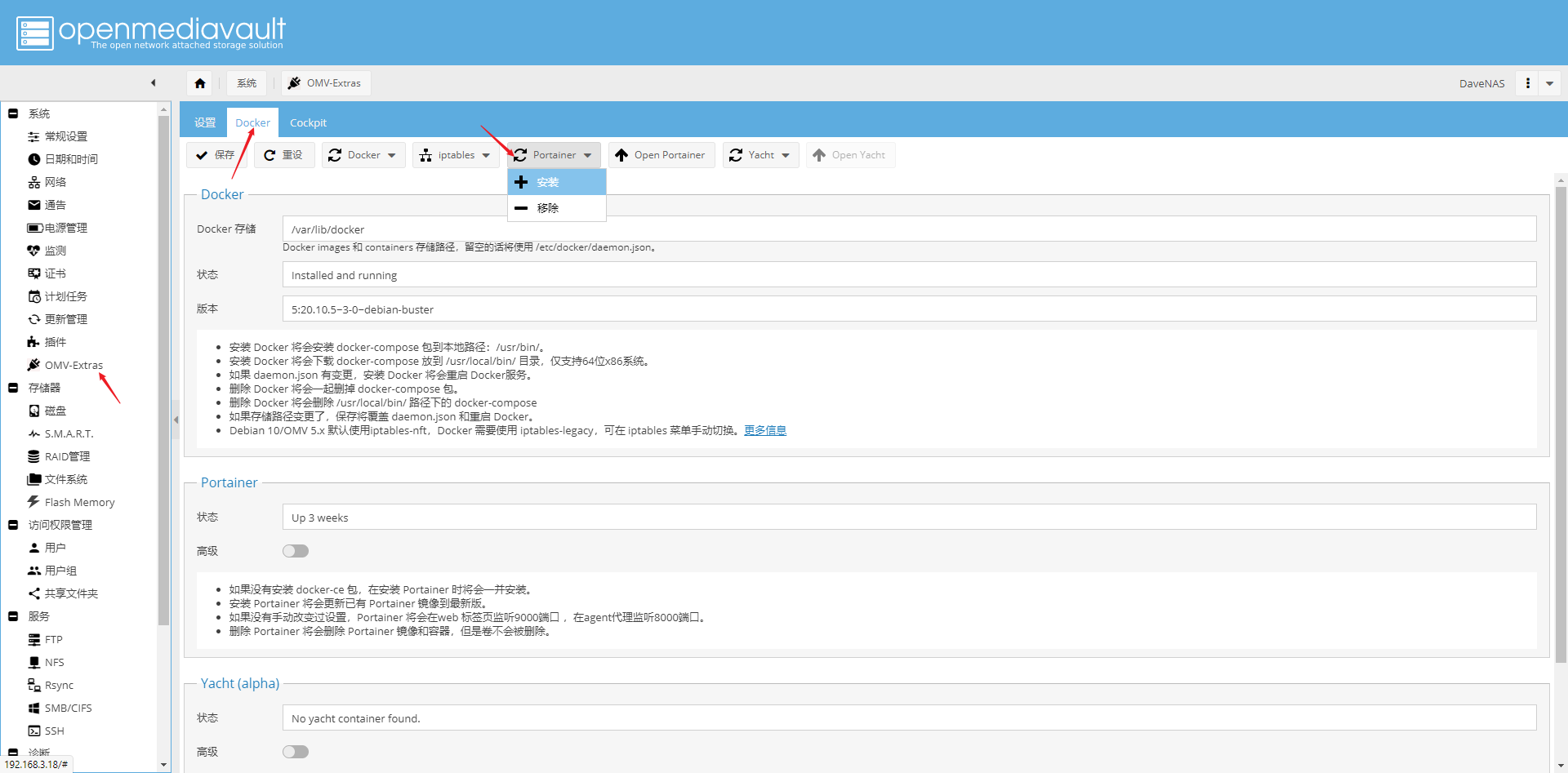
Task: Click the Open Yacht button
Action: pos(850,155)
